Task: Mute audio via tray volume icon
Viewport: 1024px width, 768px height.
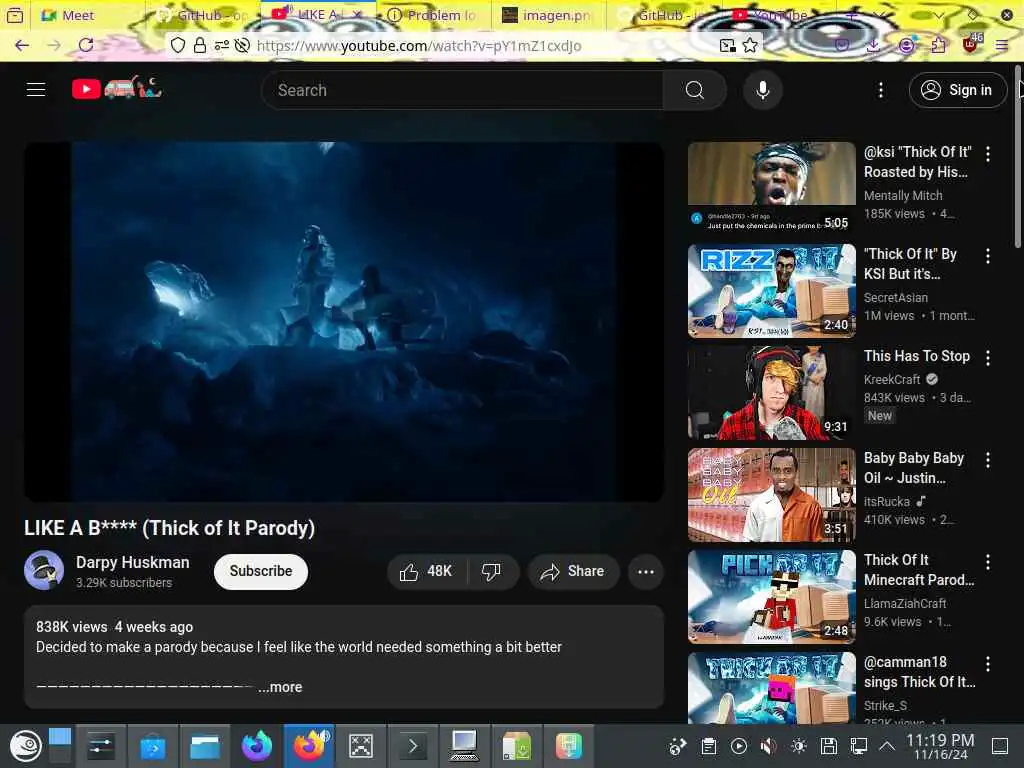Action: (x=769, y=746)
